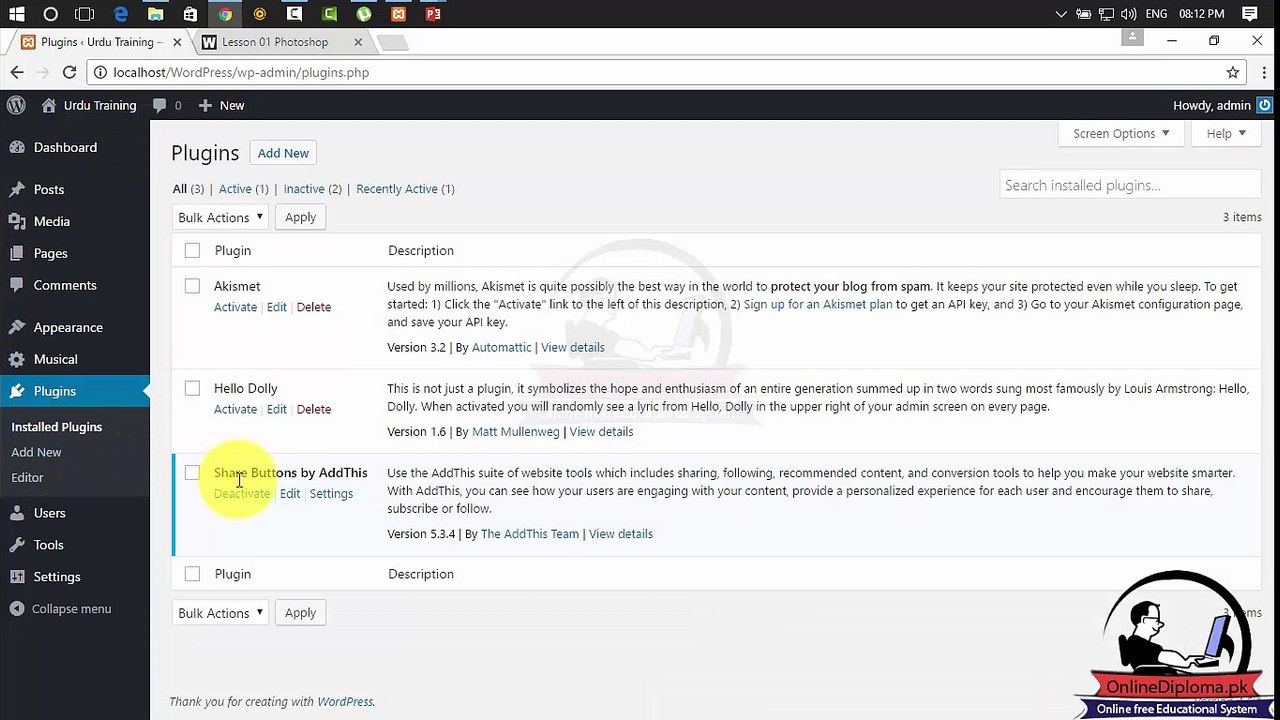This screenshot has width=1280, height=720.
Task: Open Matt Mullenweg author link
Action: [515, 432]
